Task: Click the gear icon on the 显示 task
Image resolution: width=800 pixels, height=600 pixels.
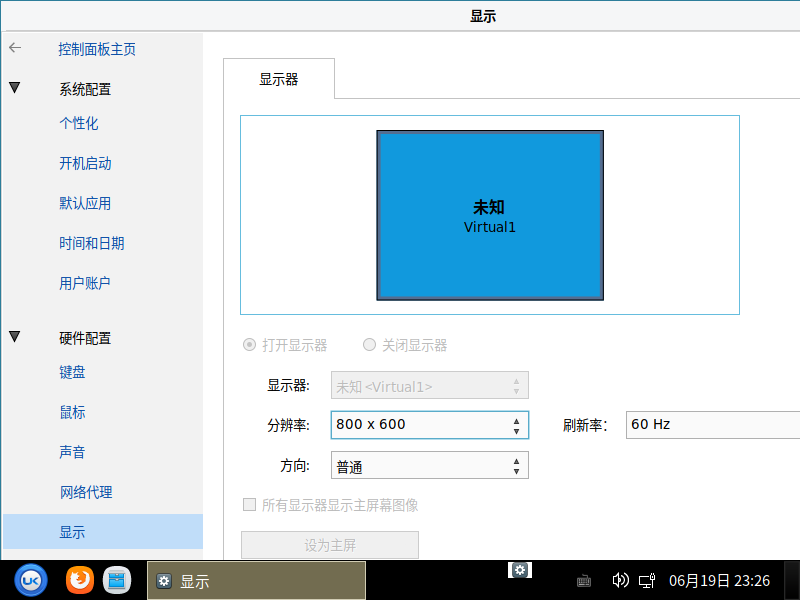Action: pos(164,581)
